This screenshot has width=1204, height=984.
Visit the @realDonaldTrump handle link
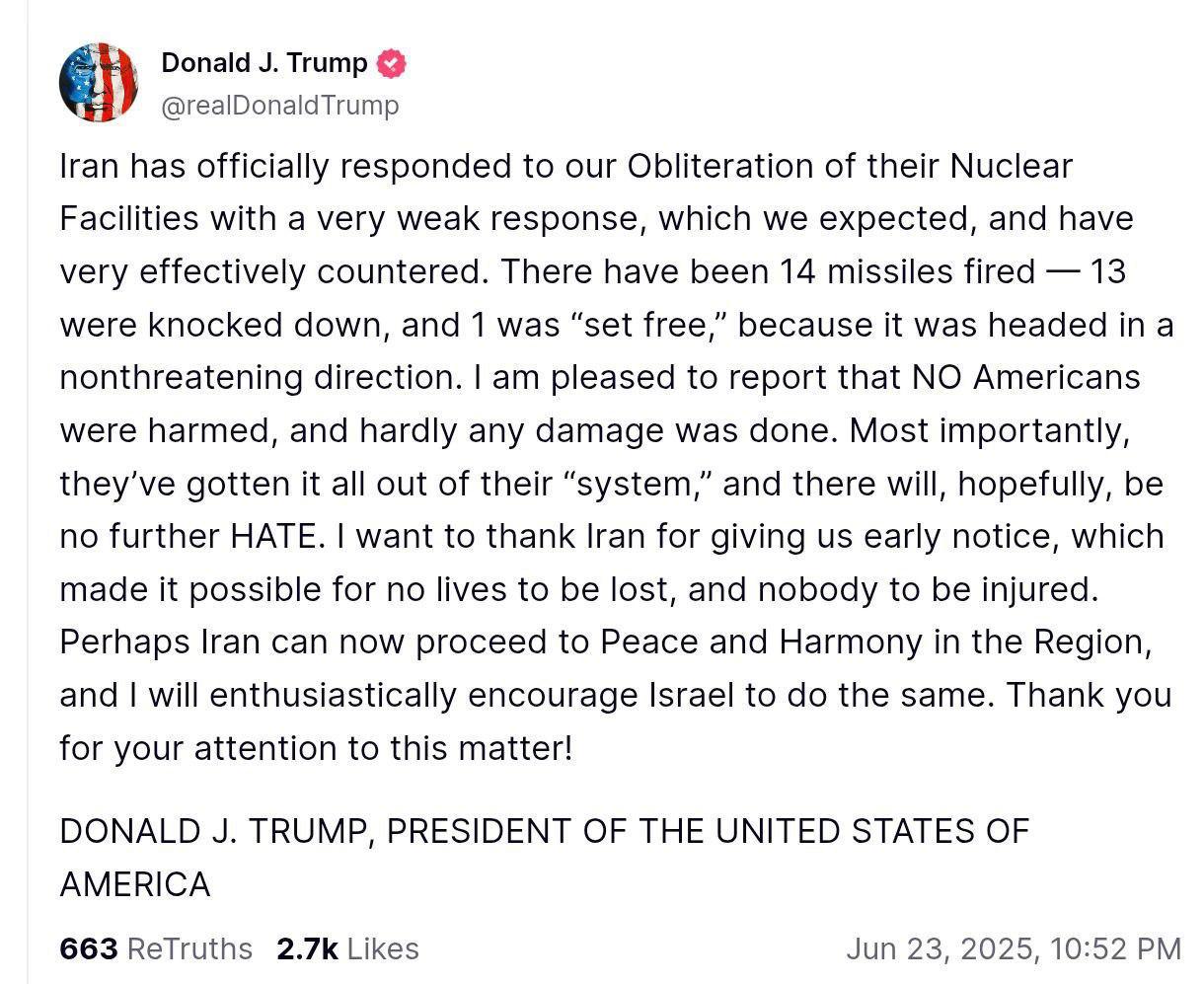point(280,106)
